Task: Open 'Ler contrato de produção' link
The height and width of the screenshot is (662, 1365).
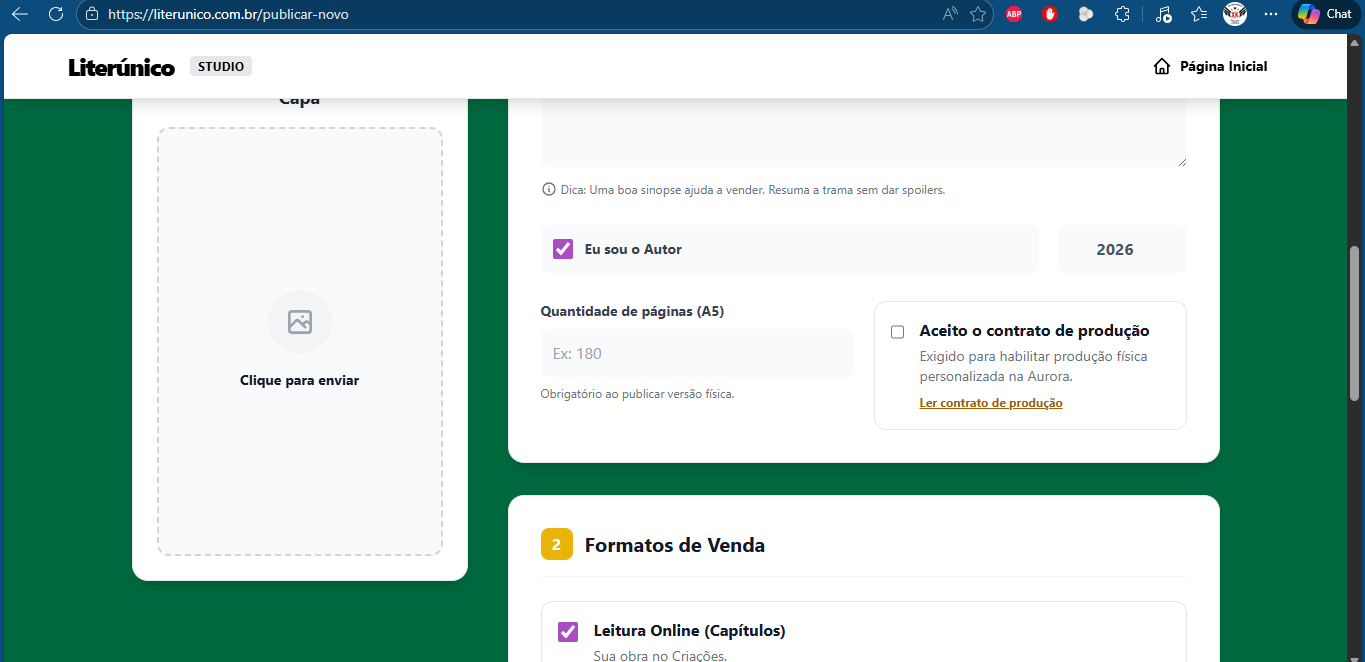Action: [990, 403]
